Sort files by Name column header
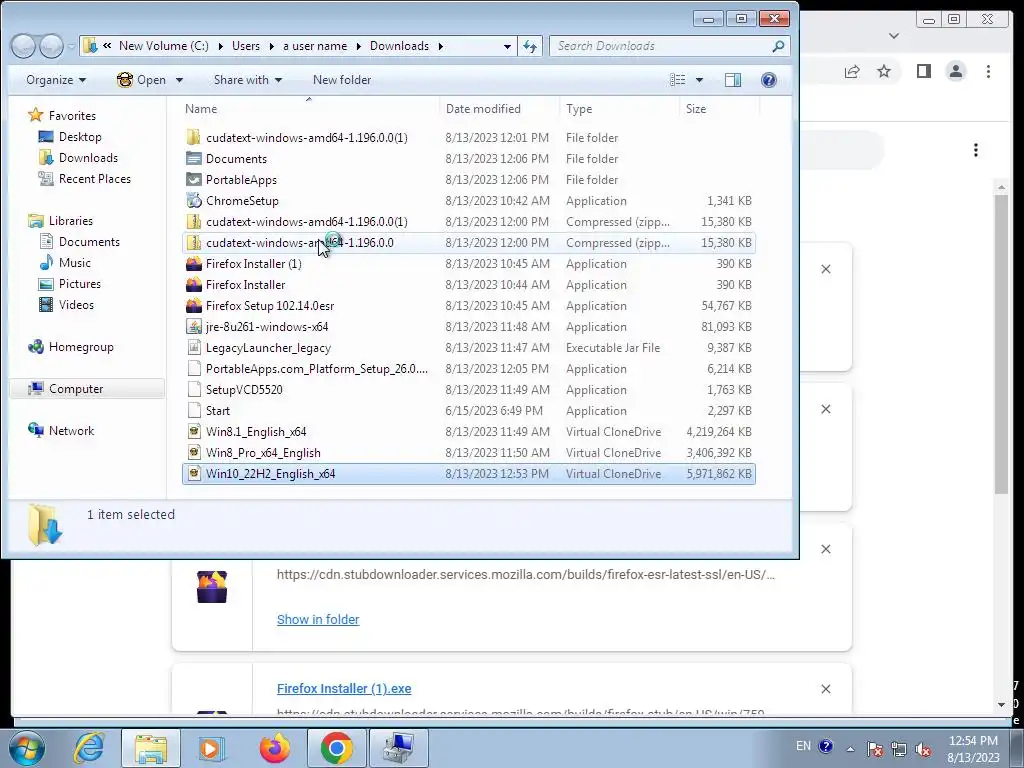This screenshot has width=1024, height=768. 308,109
